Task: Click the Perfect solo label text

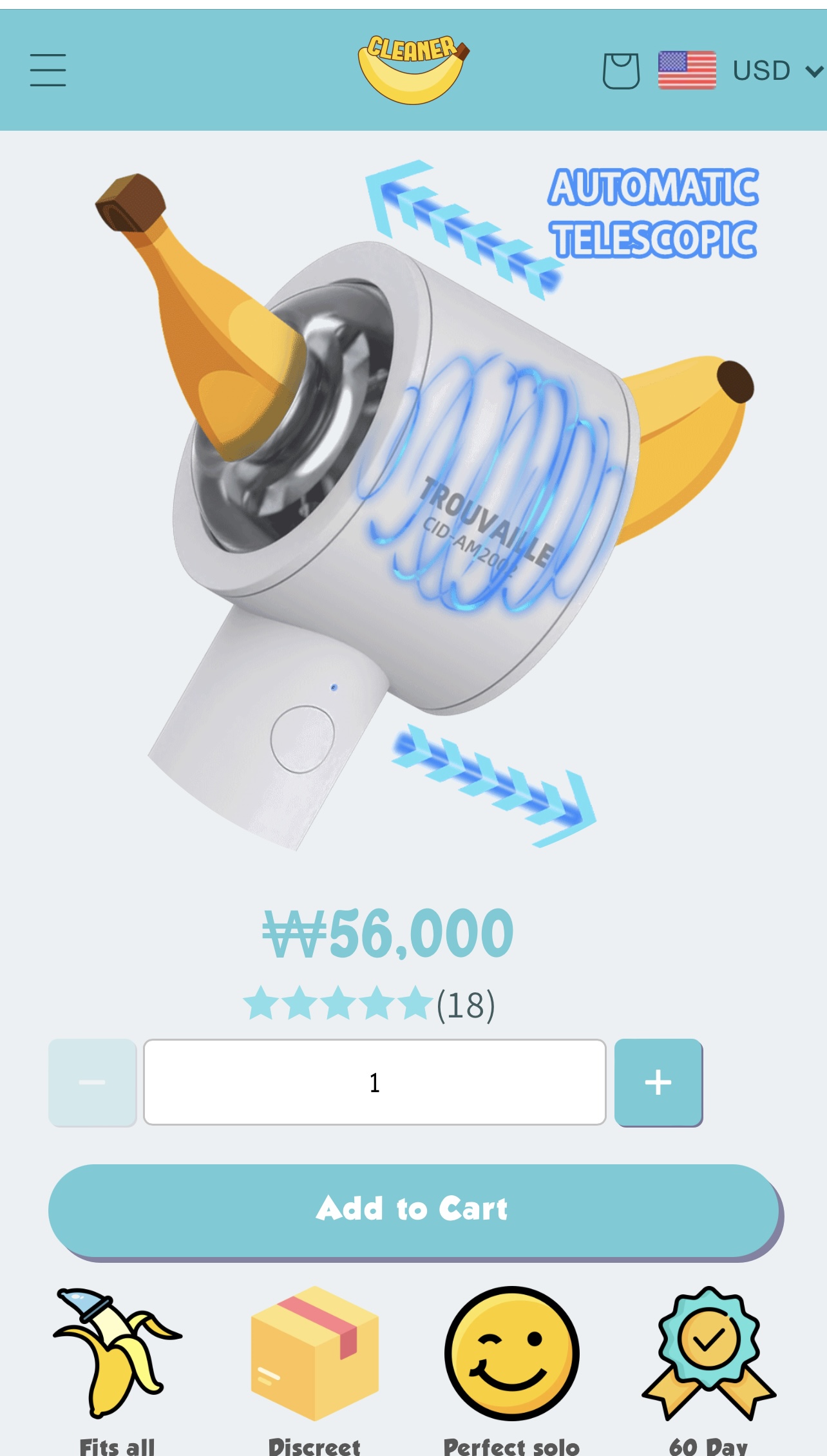Action: pyautogui.click(x=512, y=1446)
